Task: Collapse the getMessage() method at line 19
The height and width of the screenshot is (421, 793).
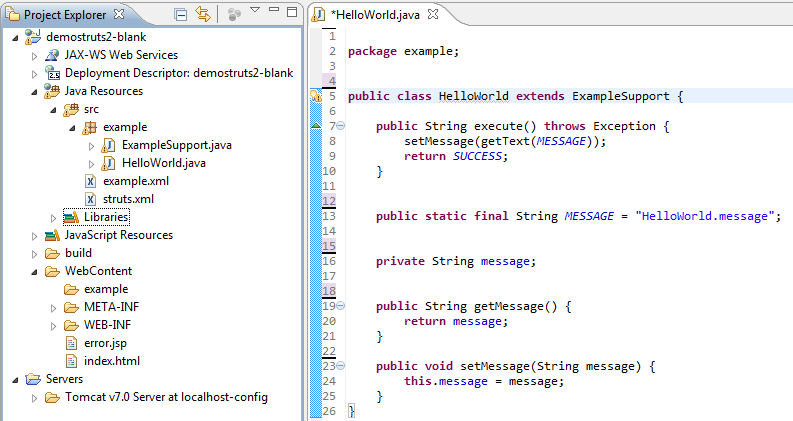Action: point(340,307)
